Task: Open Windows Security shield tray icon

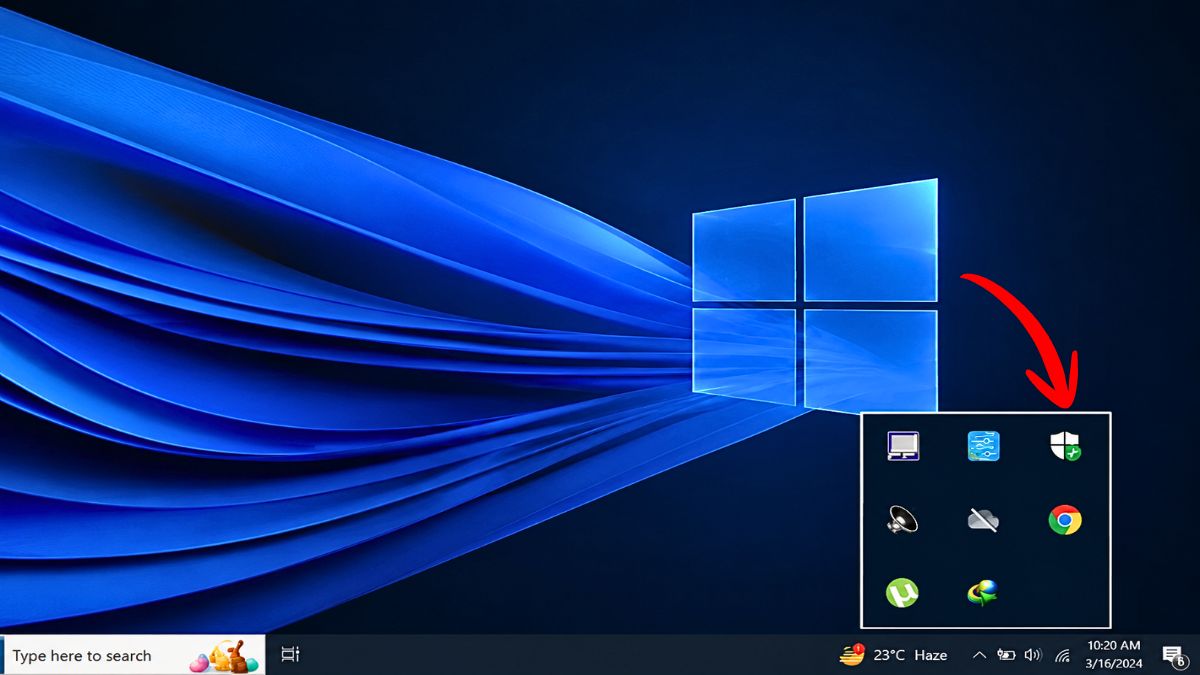Action: [1065, 446]
